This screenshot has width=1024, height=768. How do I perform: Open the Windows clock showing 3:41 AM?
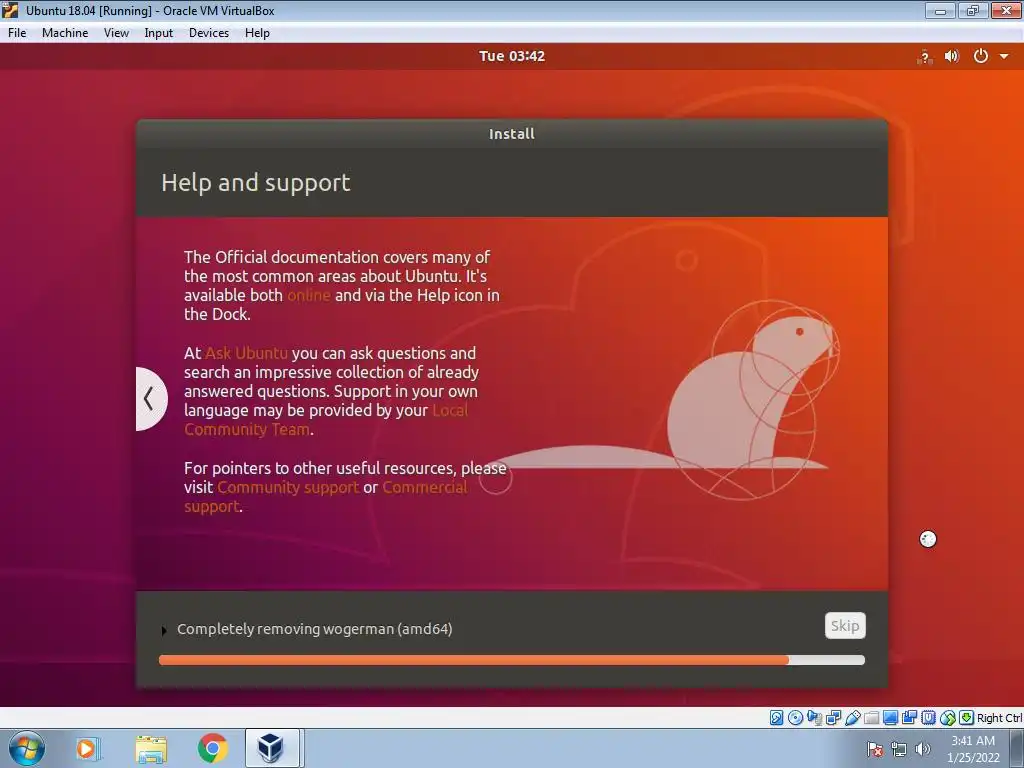pyautogui.click(x=973, y=749)
